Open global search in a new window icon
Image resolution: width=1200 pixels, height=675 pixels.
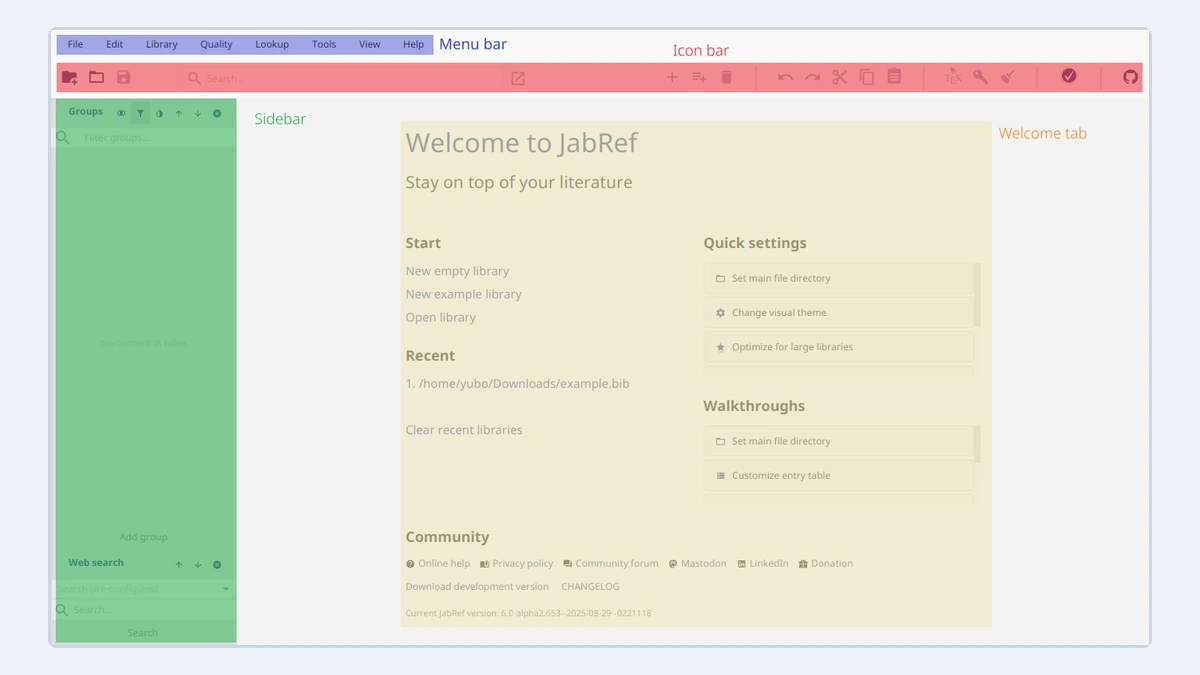tap(518, 78)
